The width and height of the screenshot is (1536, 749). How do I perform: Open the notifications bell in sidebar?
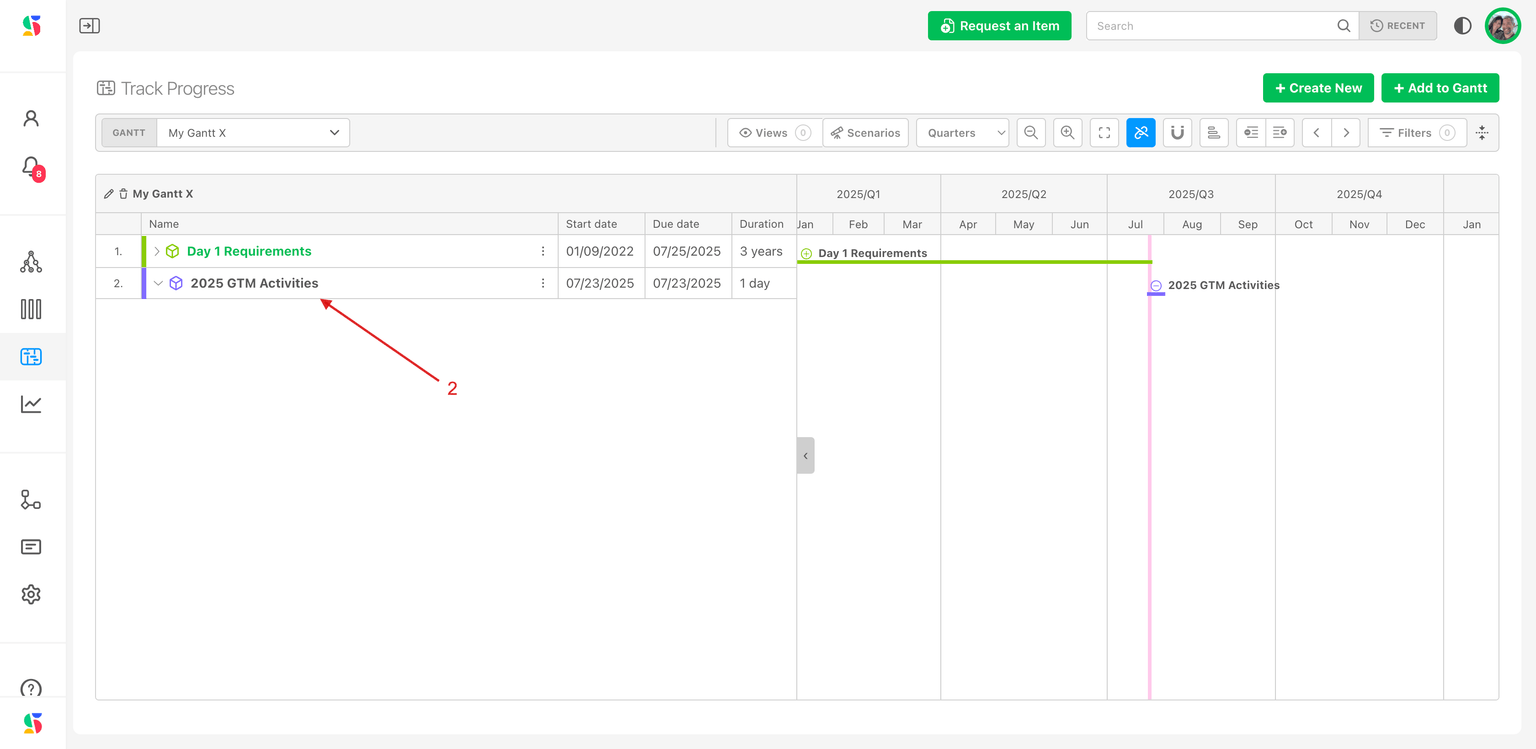pyautogui.click(x=31, y=166)
